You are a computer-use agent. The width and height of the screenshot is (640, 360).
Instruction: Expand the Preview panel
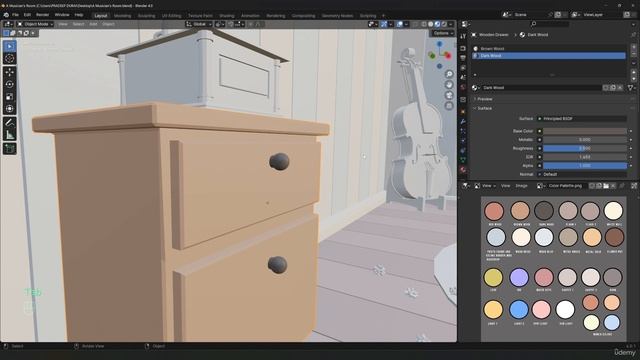click(x=484, y=99)
